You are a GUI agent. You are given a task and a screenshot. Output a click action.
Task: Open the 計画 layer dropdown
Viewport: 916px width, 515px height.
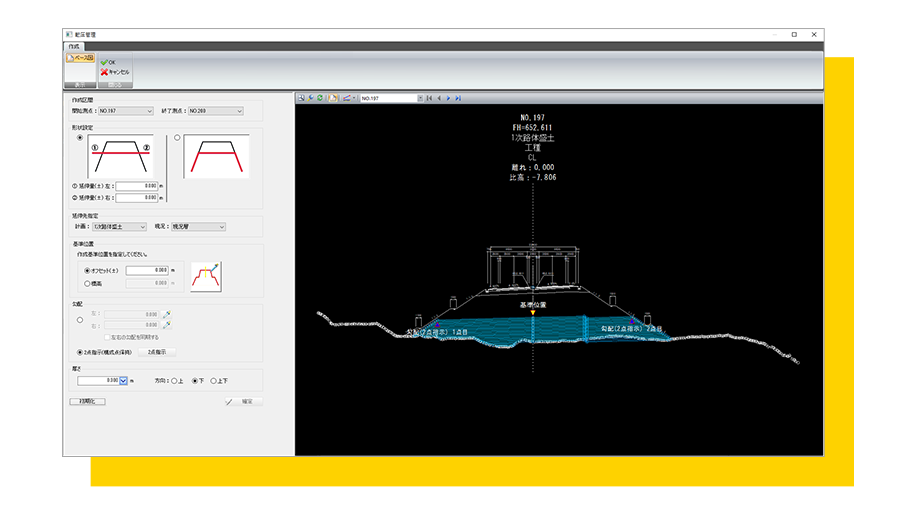(119, 227)
